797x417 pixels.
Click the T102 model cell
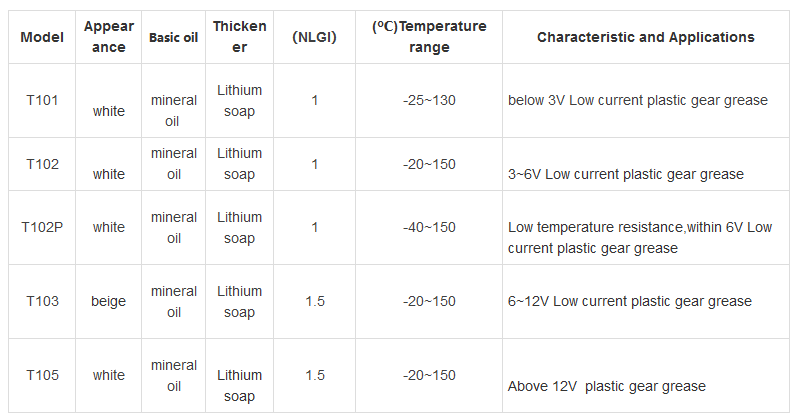pos(42,164)
